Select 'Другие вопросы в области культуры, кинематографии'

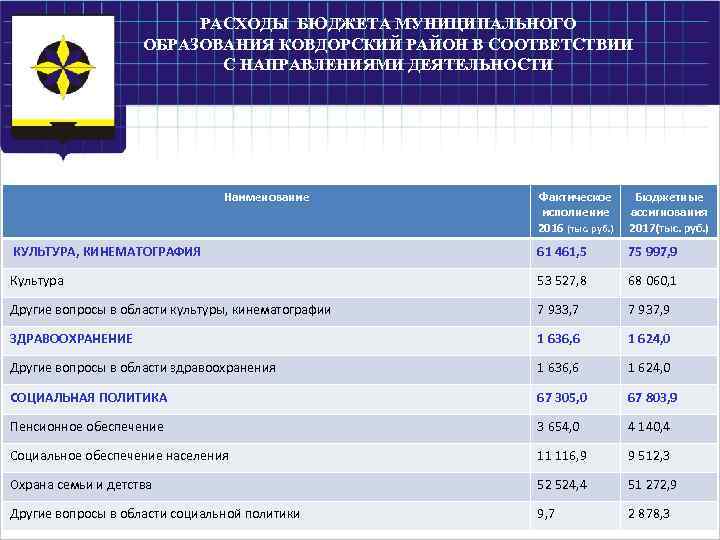pos(170,310)
